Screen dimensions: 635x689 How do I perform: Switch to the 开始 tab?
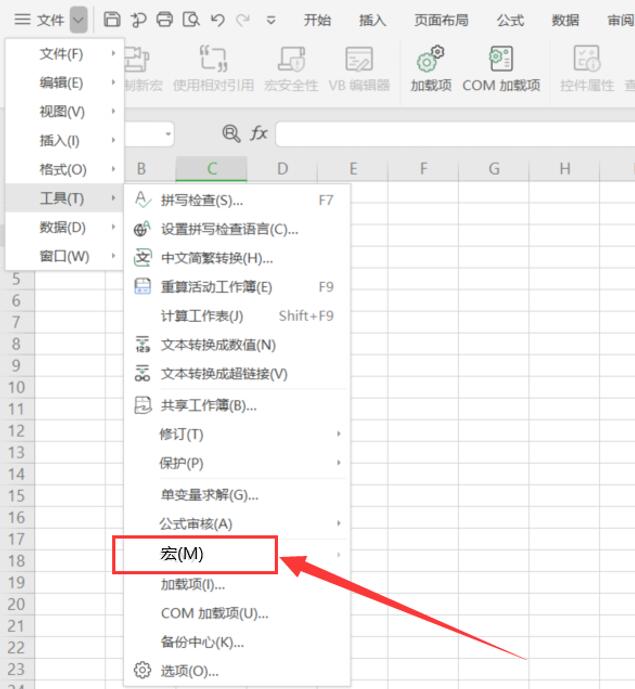[x=317, y=20]
